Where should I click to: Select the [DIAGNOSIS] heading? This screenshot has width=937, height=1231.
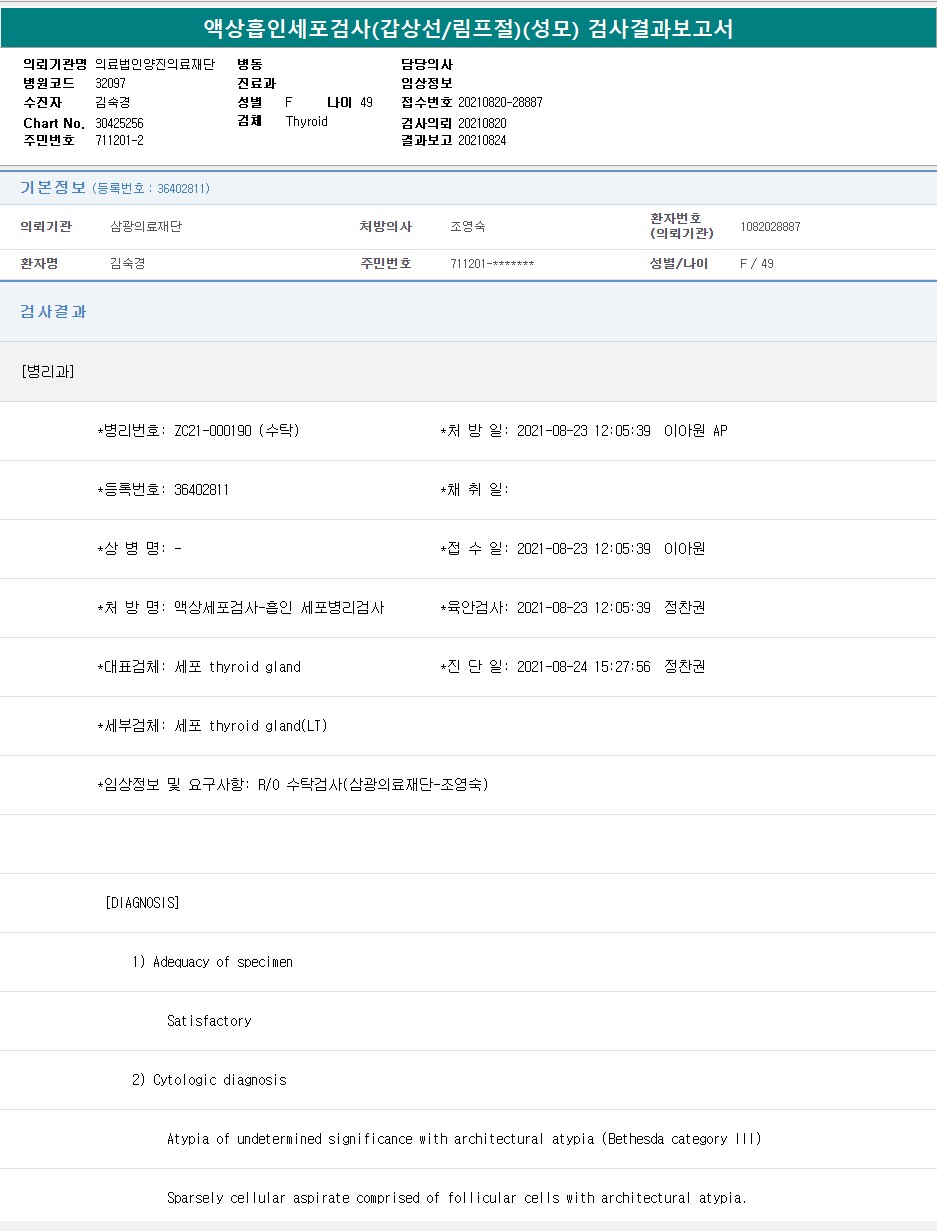142,903
